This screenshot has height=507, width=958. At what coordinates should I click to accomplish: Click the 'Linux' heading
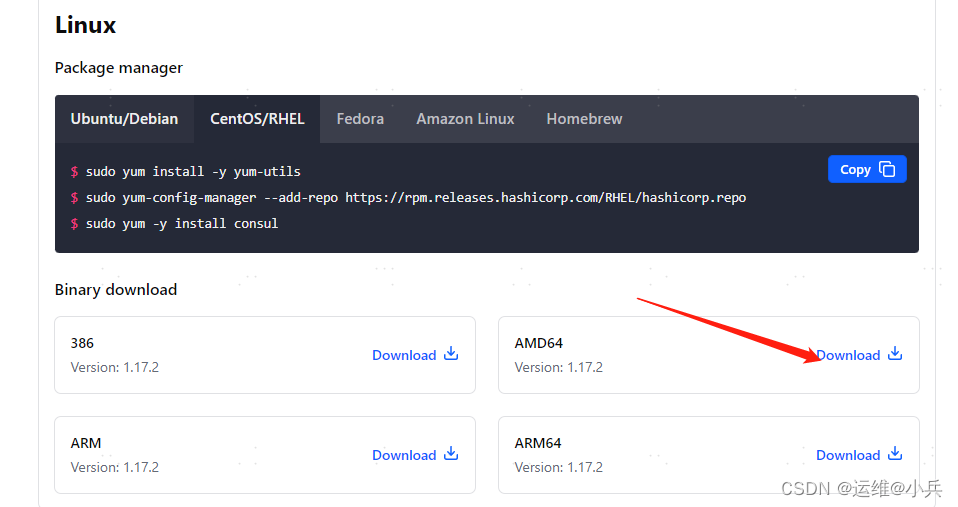[x=86, y=25]
